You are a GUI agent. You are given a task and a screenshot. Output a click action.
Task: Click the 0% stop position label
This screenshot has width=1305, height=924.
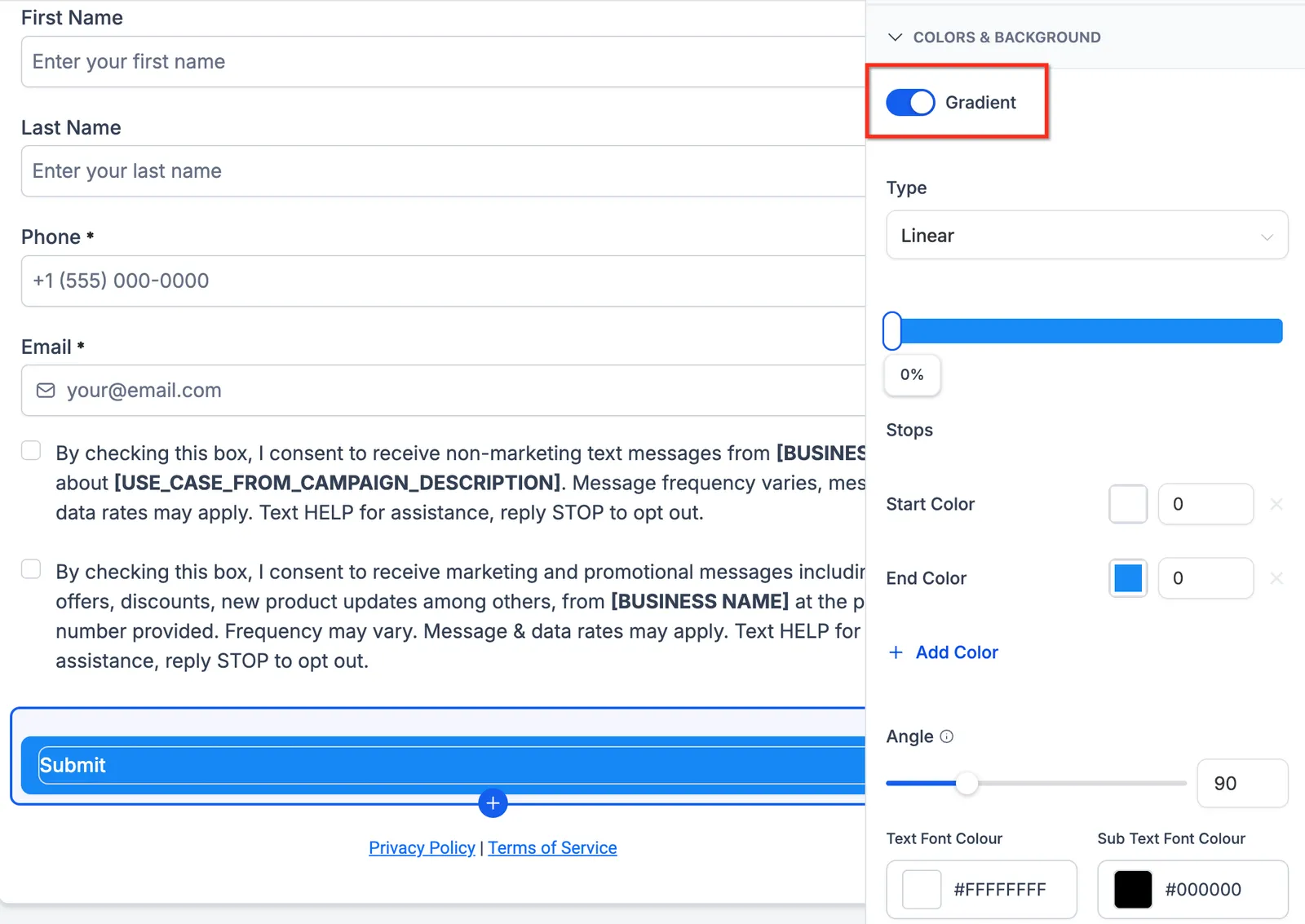pyautogui.click(x=912, y=375)
